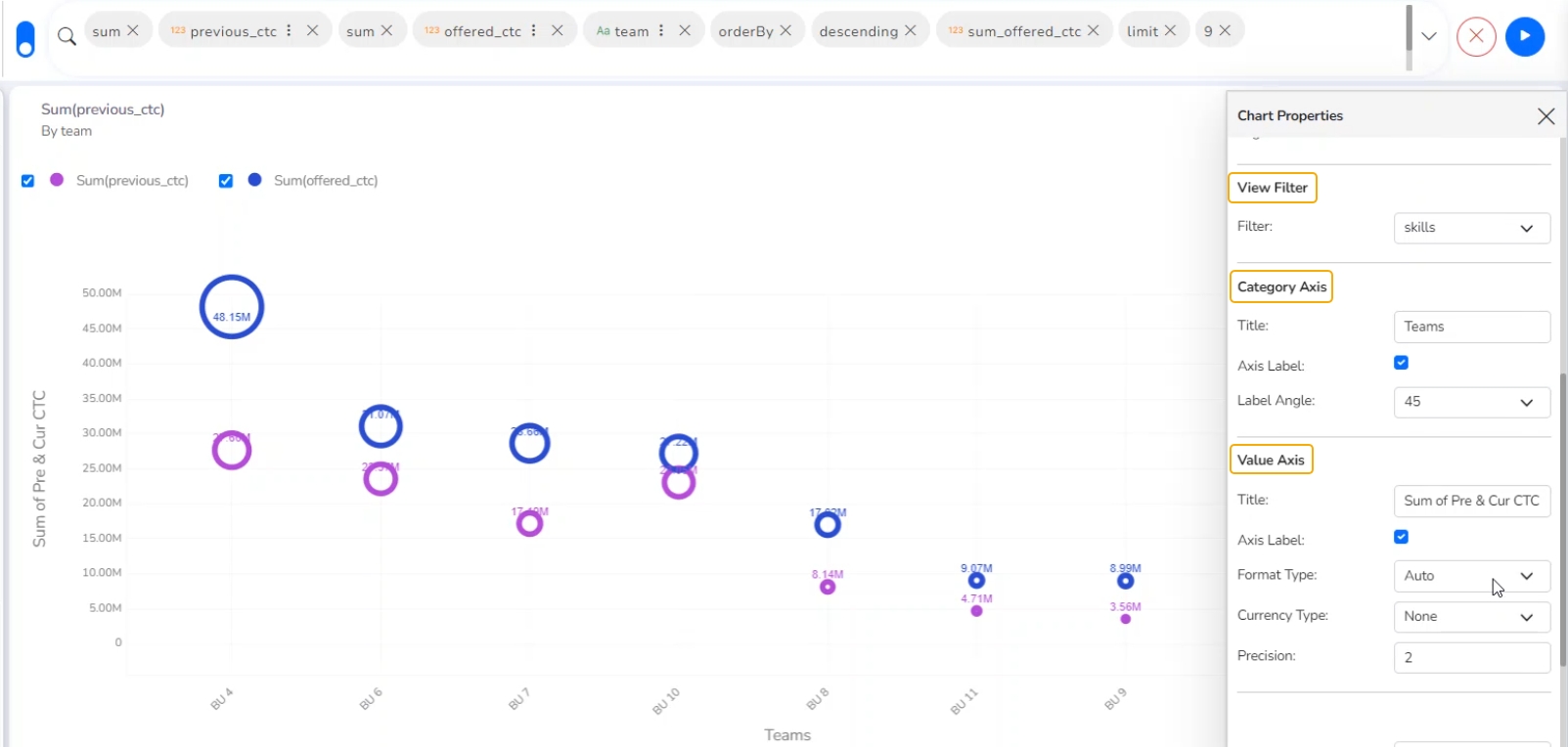Click the search magnifier icon
This screenshot has width=1568, height=747.
(x=67, y=37)
